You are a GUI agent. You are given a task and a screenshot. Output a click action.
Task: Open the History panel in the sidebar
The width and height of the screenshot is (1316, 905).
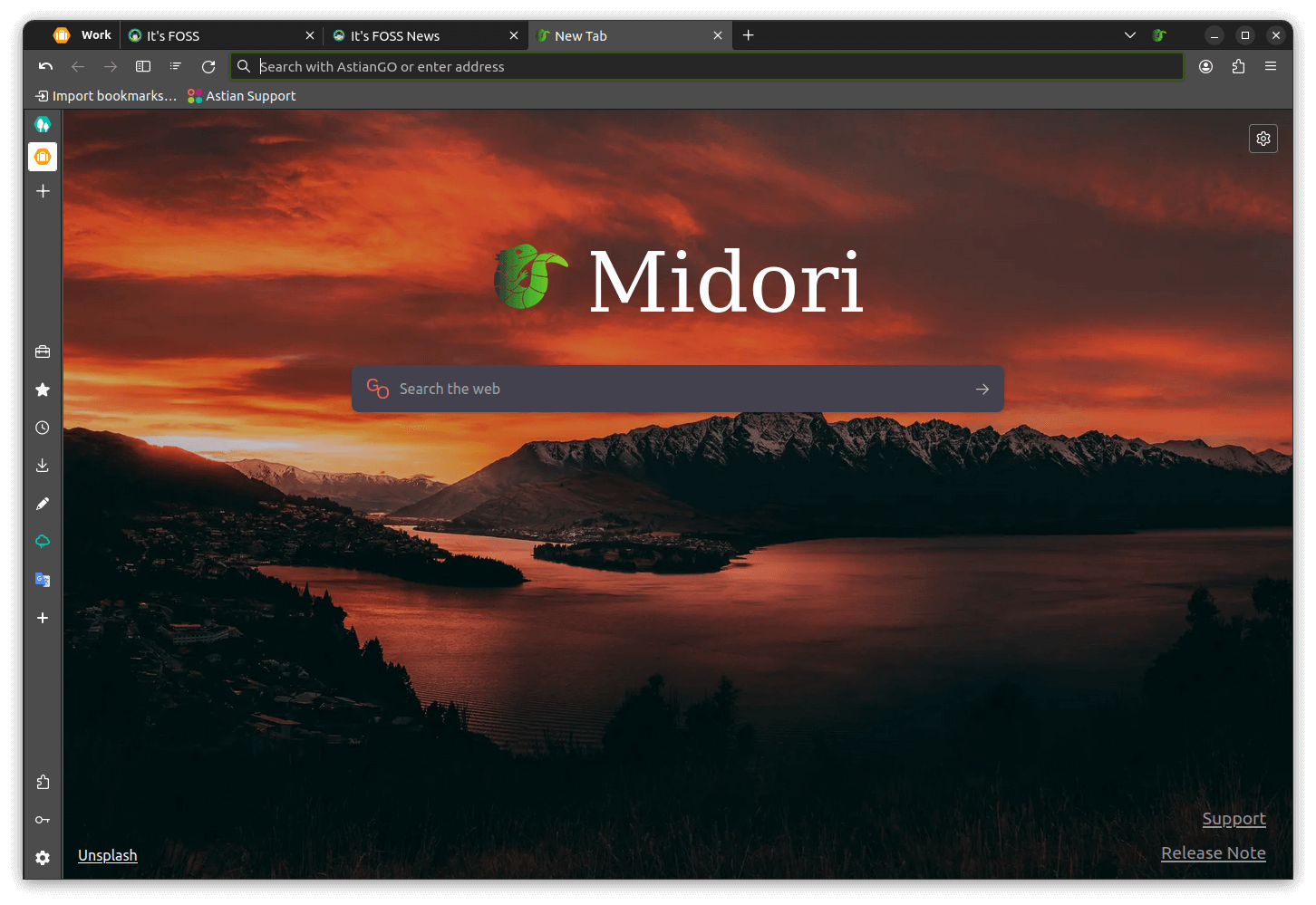[x=42, y=427]
